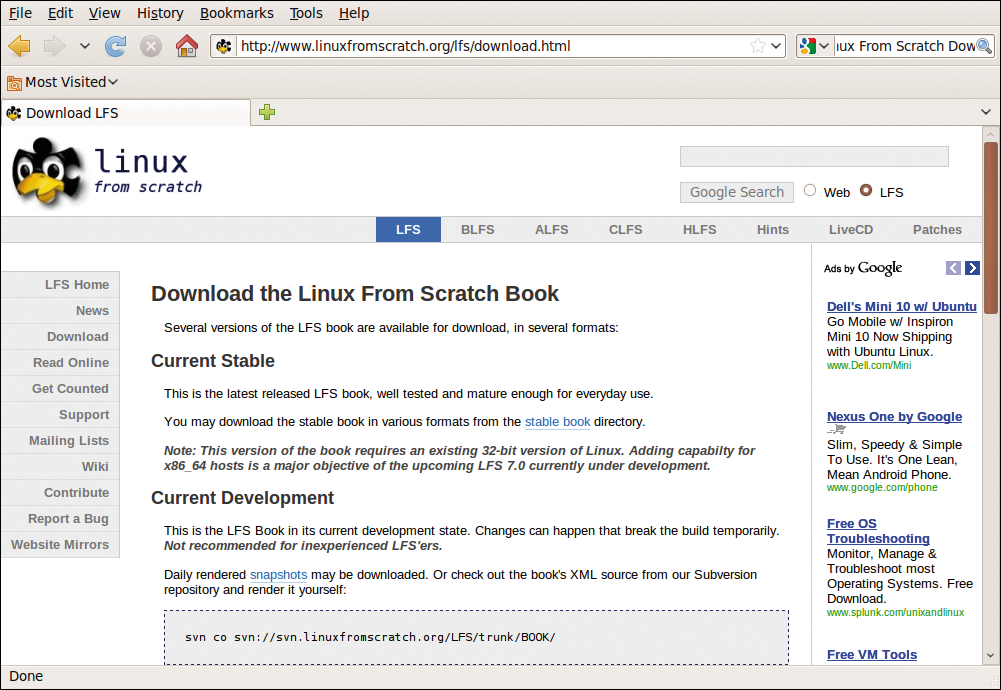Click the site search text field

[814, 156]
